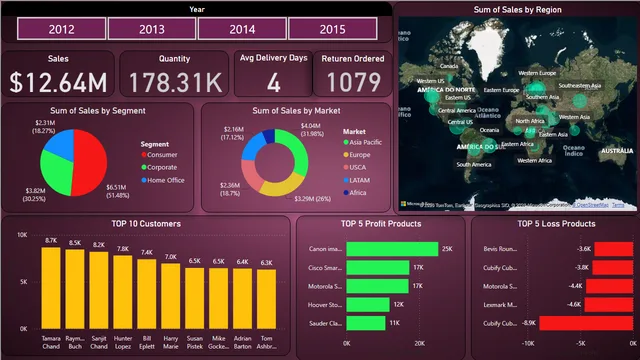Click the Susan Pistek 6.5K bar
Screen dimensions: 640x360
[195, 298]
